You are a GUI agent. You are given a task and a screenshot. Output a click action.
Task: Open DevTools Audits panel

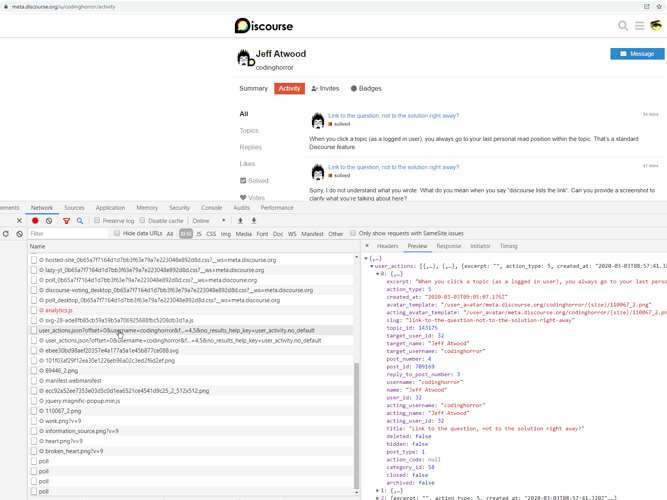241,208
